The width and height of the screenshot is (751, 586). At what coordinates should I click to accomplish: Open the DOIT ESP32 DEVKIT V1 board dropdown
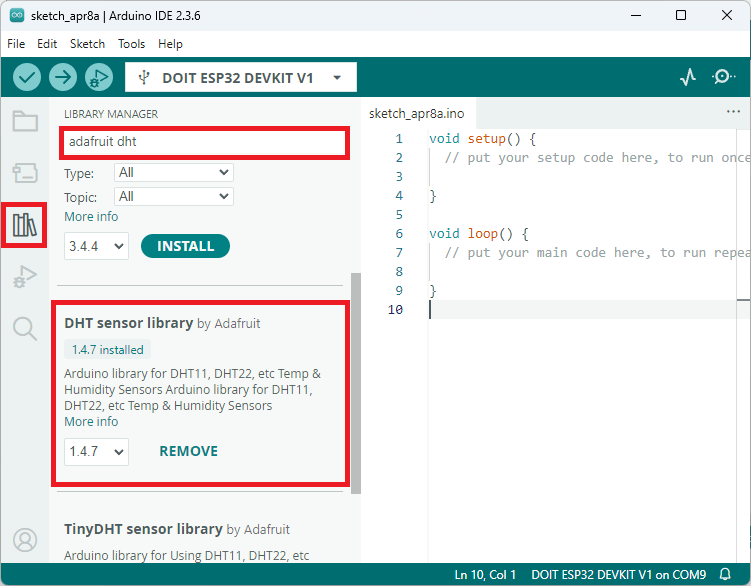[x=240, y=77]
